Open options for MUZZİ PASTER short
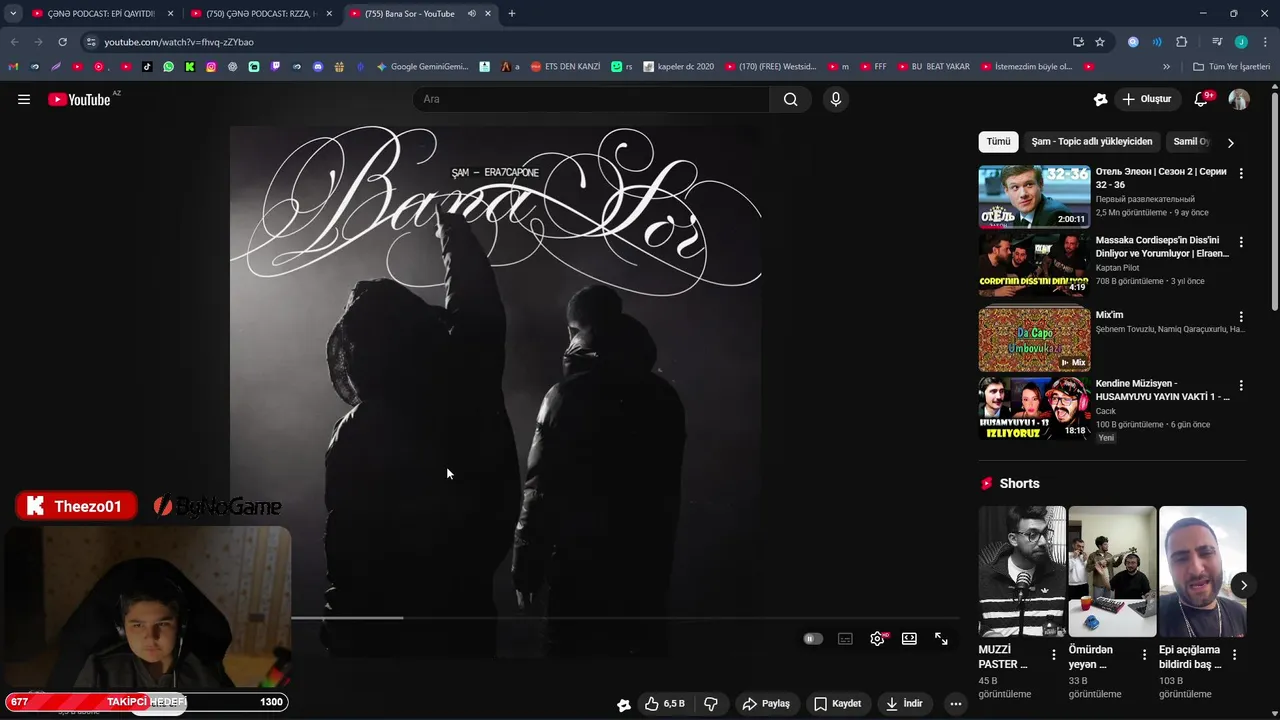Screen dimensions: 1280x720 [x=1053, y=655]
